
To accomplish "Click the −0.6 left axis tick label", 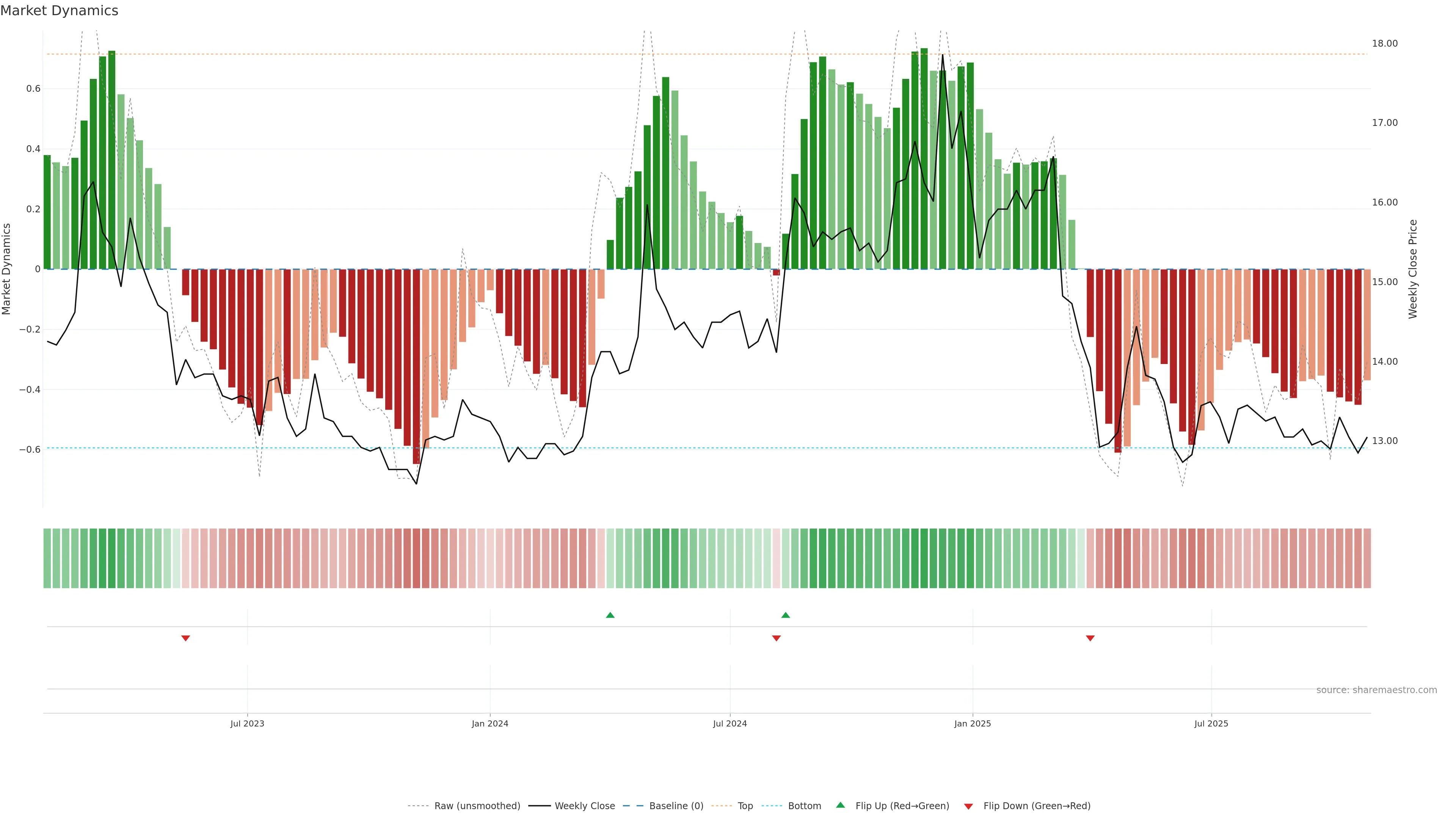I will click(30, 450).
